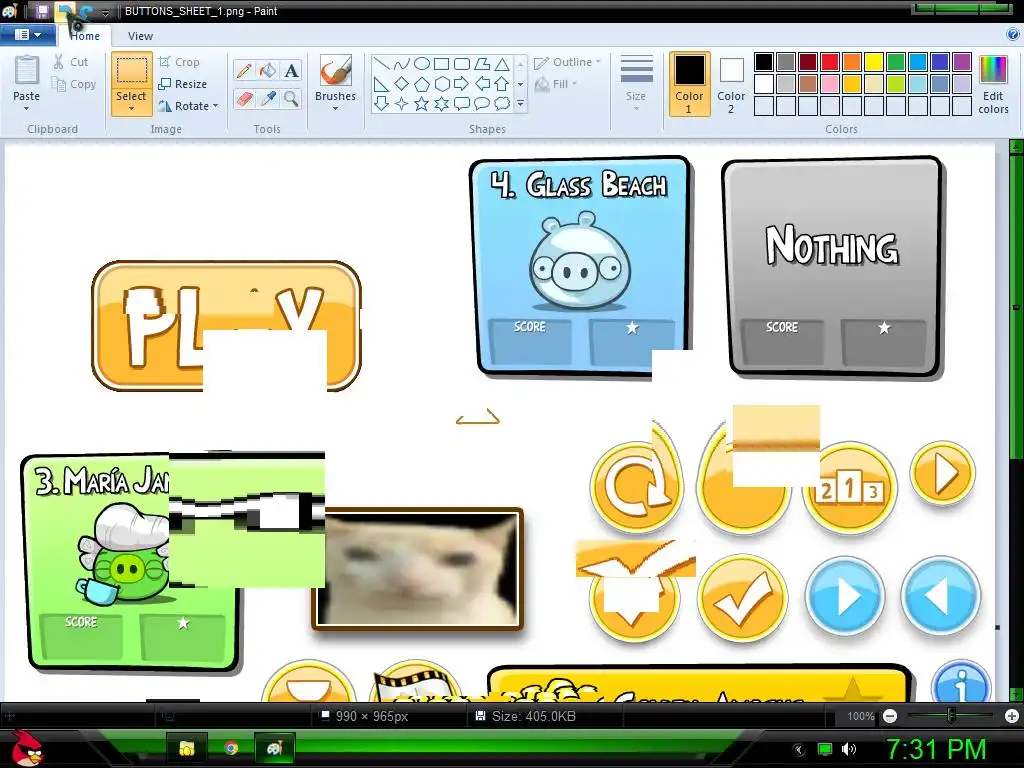Pick the pink color swatch

830,84
